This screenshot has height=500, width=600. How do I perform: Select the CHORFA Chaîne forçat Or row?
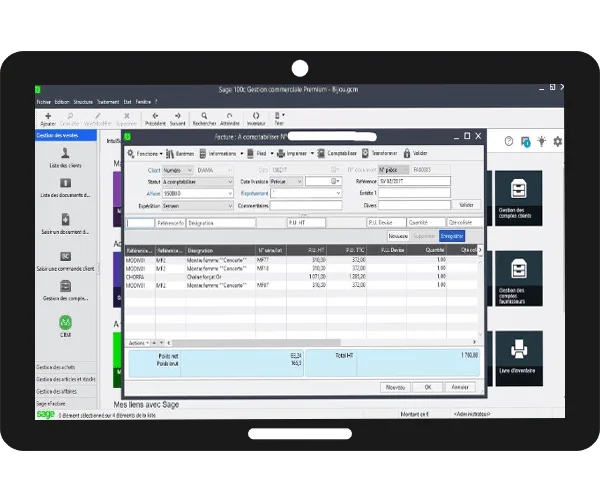pyautogui.click(x=301, y=277)
